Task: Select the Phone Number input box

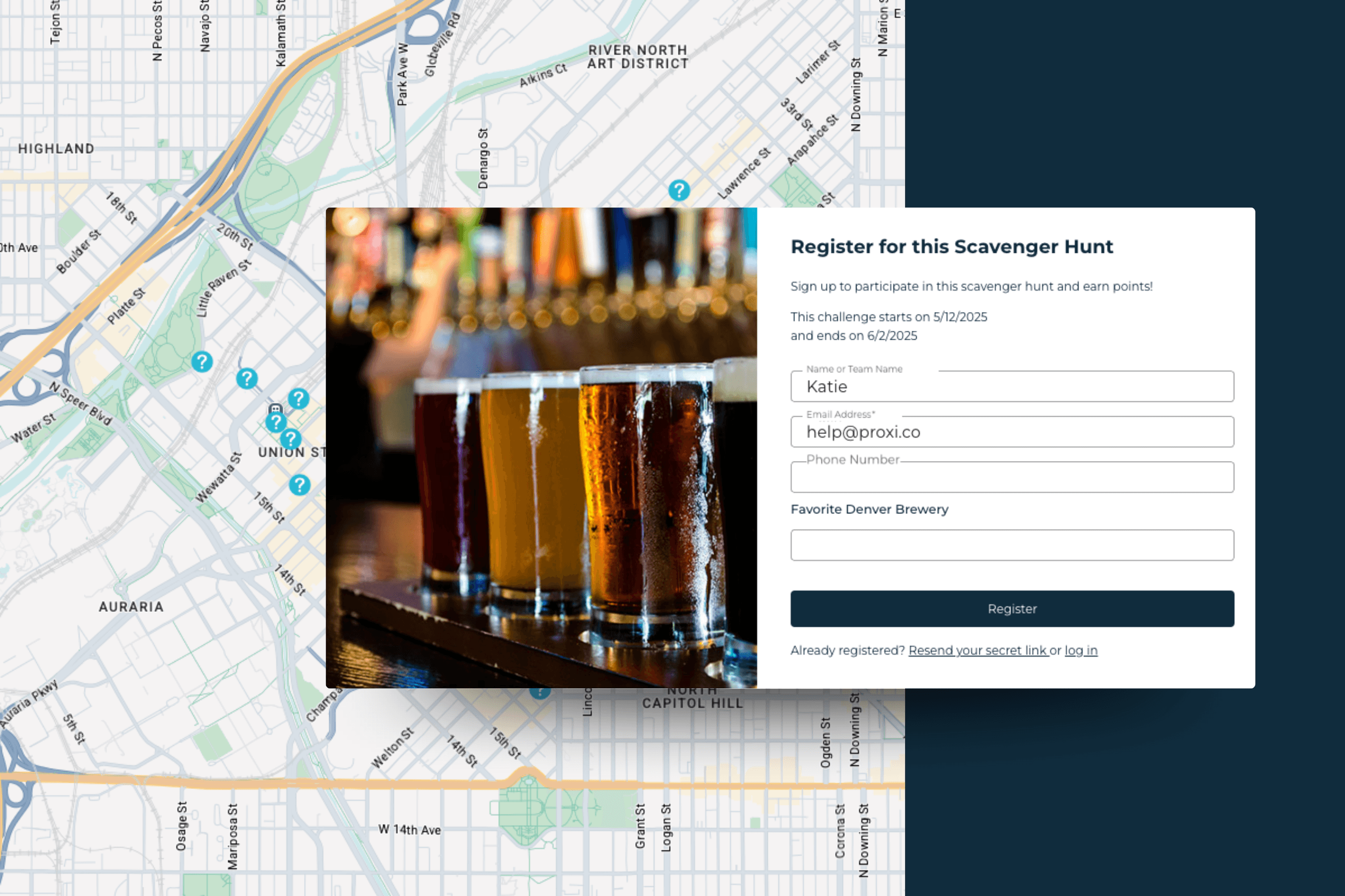Action: (x=1012, y=477)
